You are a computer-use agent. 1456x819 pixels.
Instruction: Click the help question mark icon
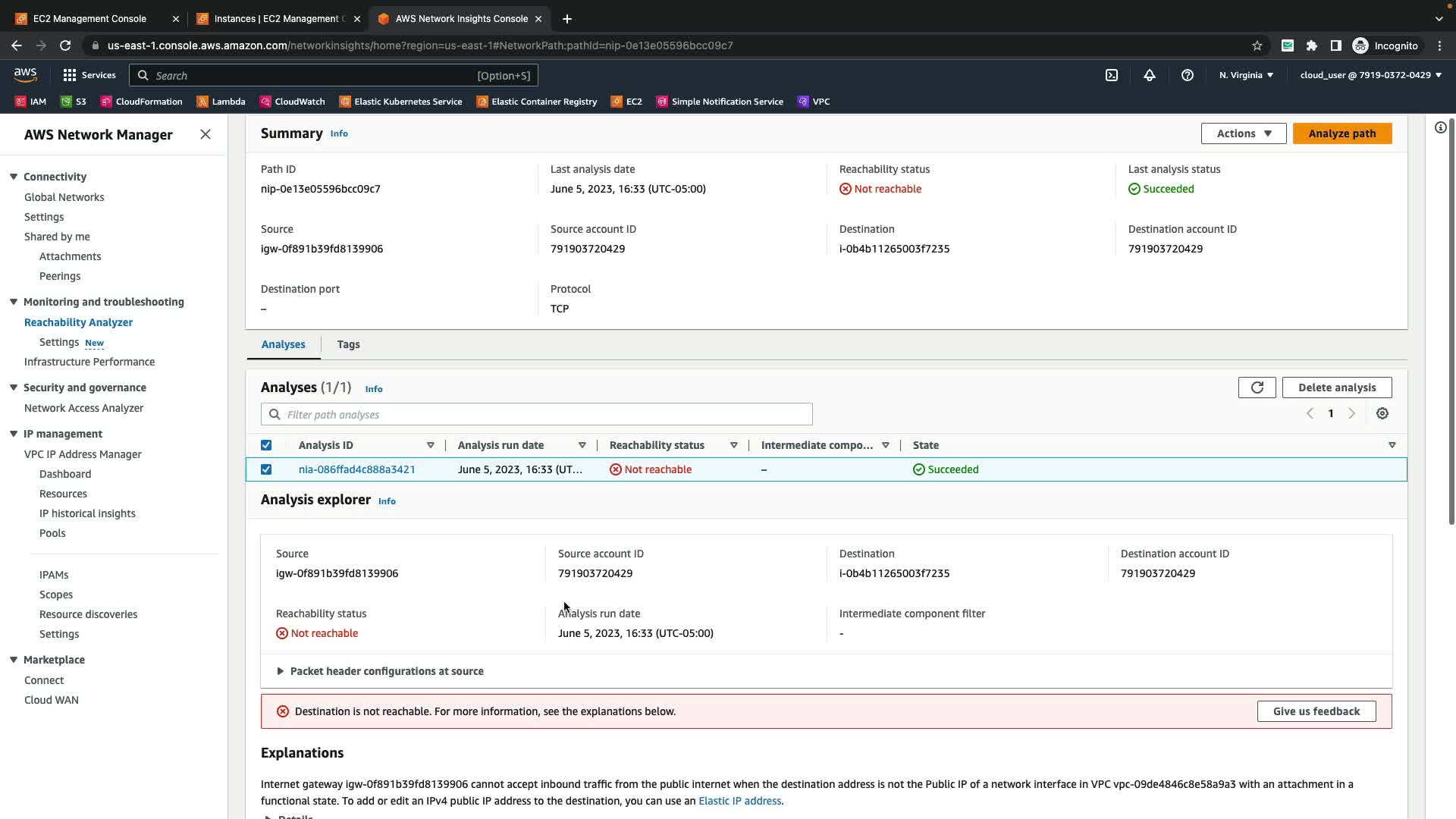[1188, 75]
